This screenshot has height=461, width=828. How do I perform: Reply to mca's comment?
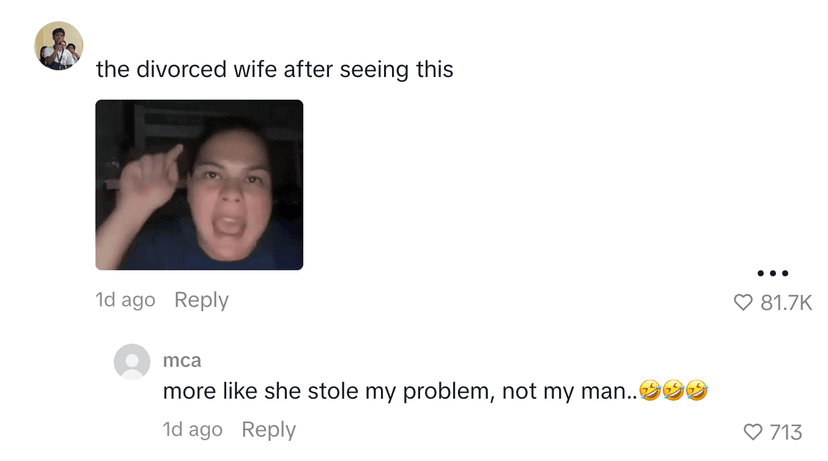click(268, 429)
